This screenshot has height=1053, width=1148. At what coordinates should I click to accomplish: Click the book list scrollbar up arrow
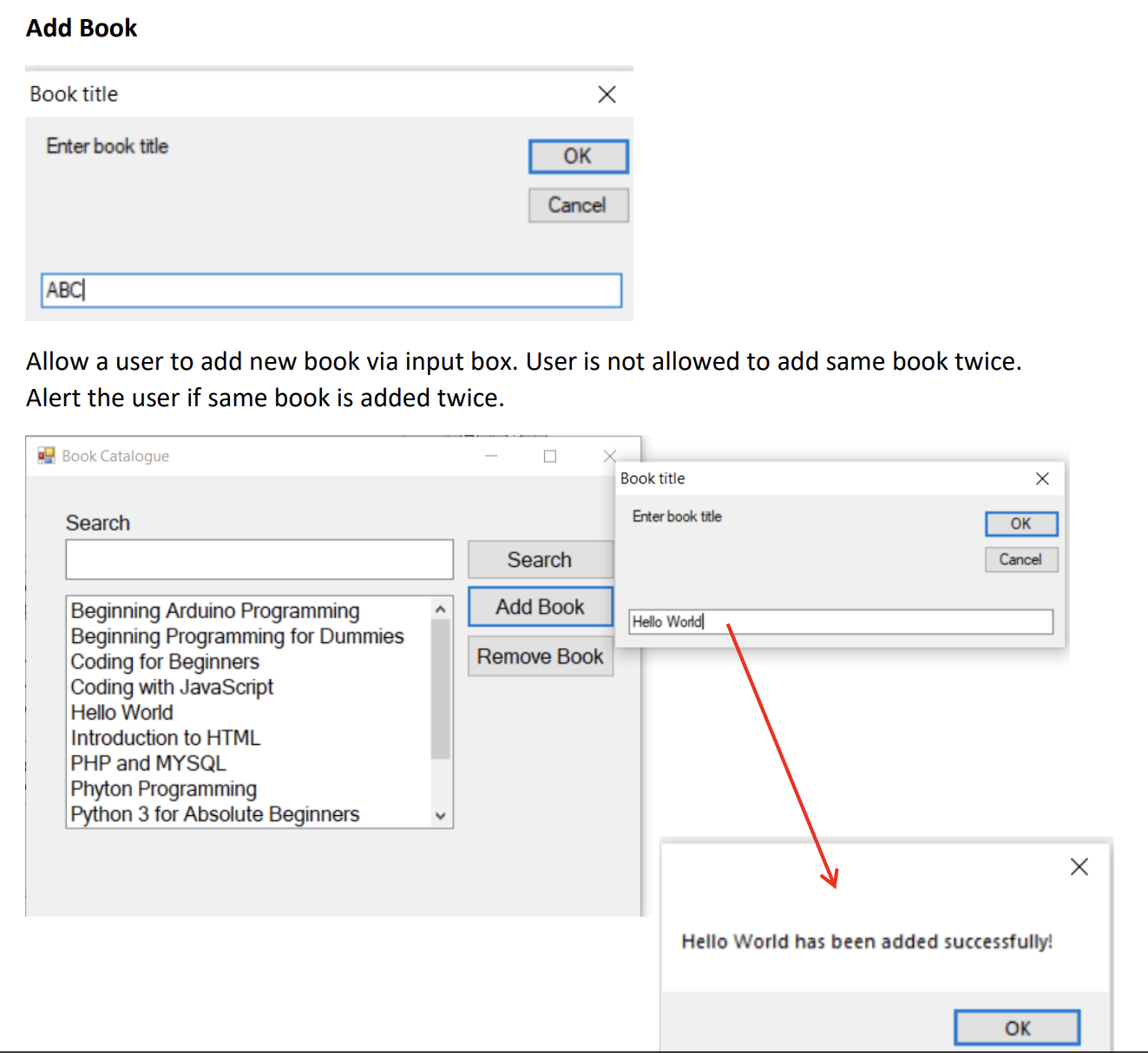[x=441, y=608]
